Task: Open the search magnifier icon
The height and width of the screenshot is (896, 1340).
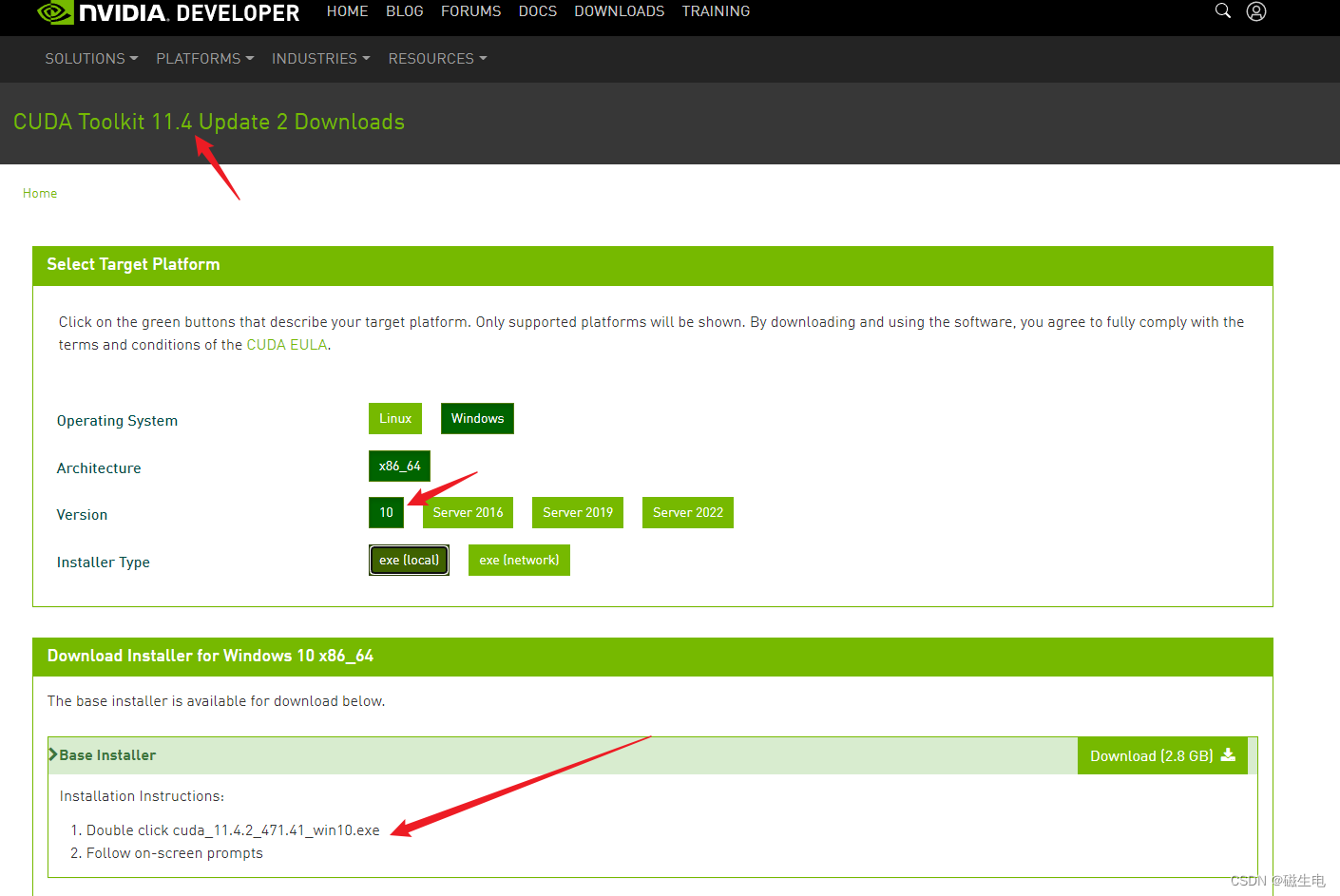Action: (x=1223, y=10)
